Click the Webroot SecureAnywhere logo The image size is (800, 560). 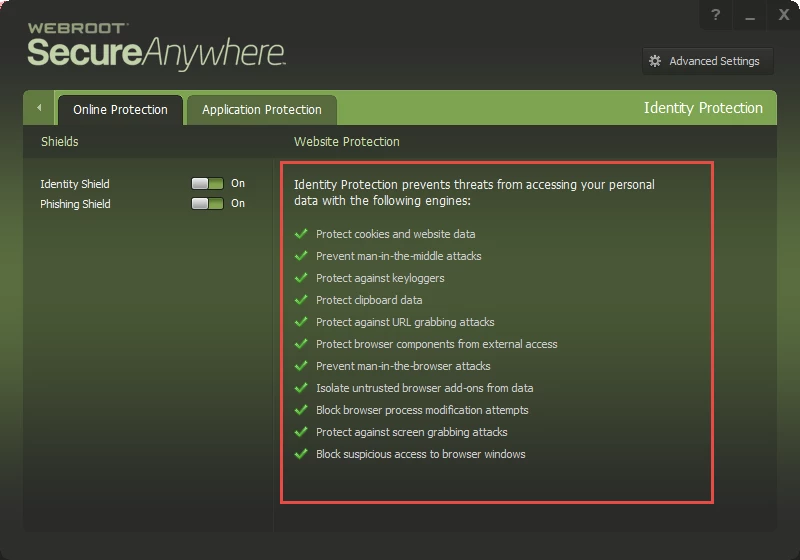156,47
